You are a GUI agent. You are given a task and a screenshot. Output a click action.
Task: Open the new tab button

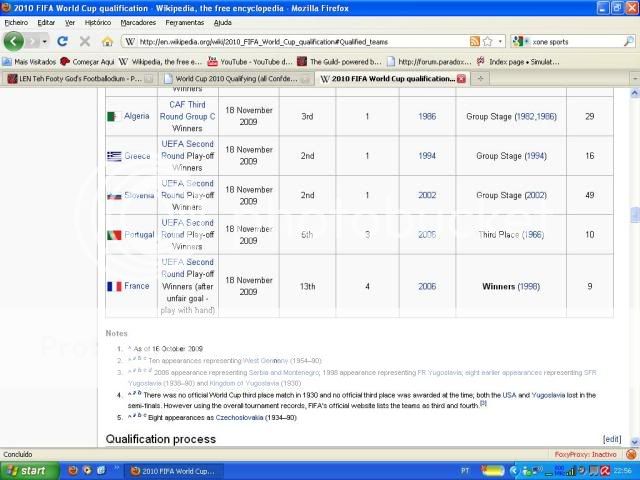point(481,78)
